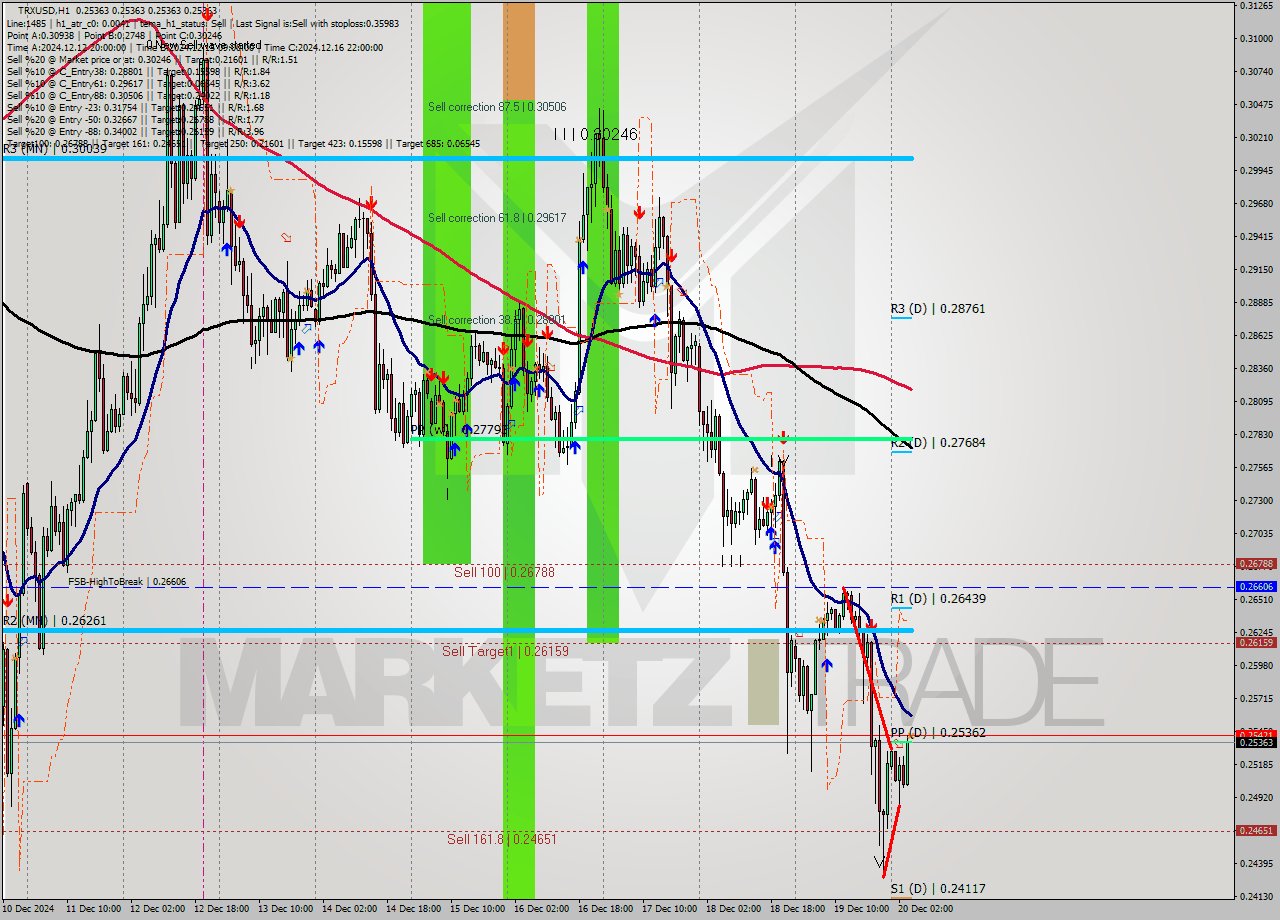
Task: Click the red 0.26159 price axis tag
Action: (x=1256, y=642)
